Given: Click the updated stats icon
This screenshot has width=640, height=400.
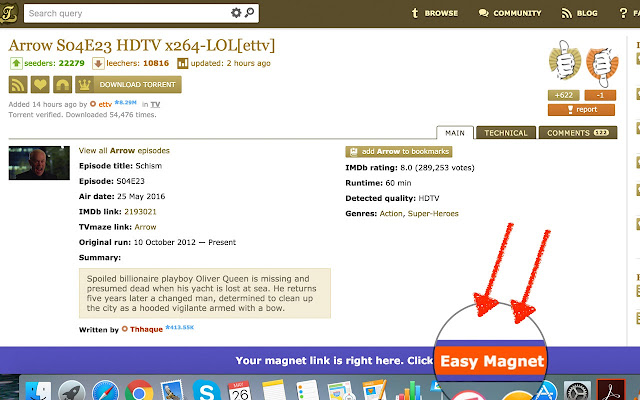Looking at the screenshot, I should pos(182,63).
